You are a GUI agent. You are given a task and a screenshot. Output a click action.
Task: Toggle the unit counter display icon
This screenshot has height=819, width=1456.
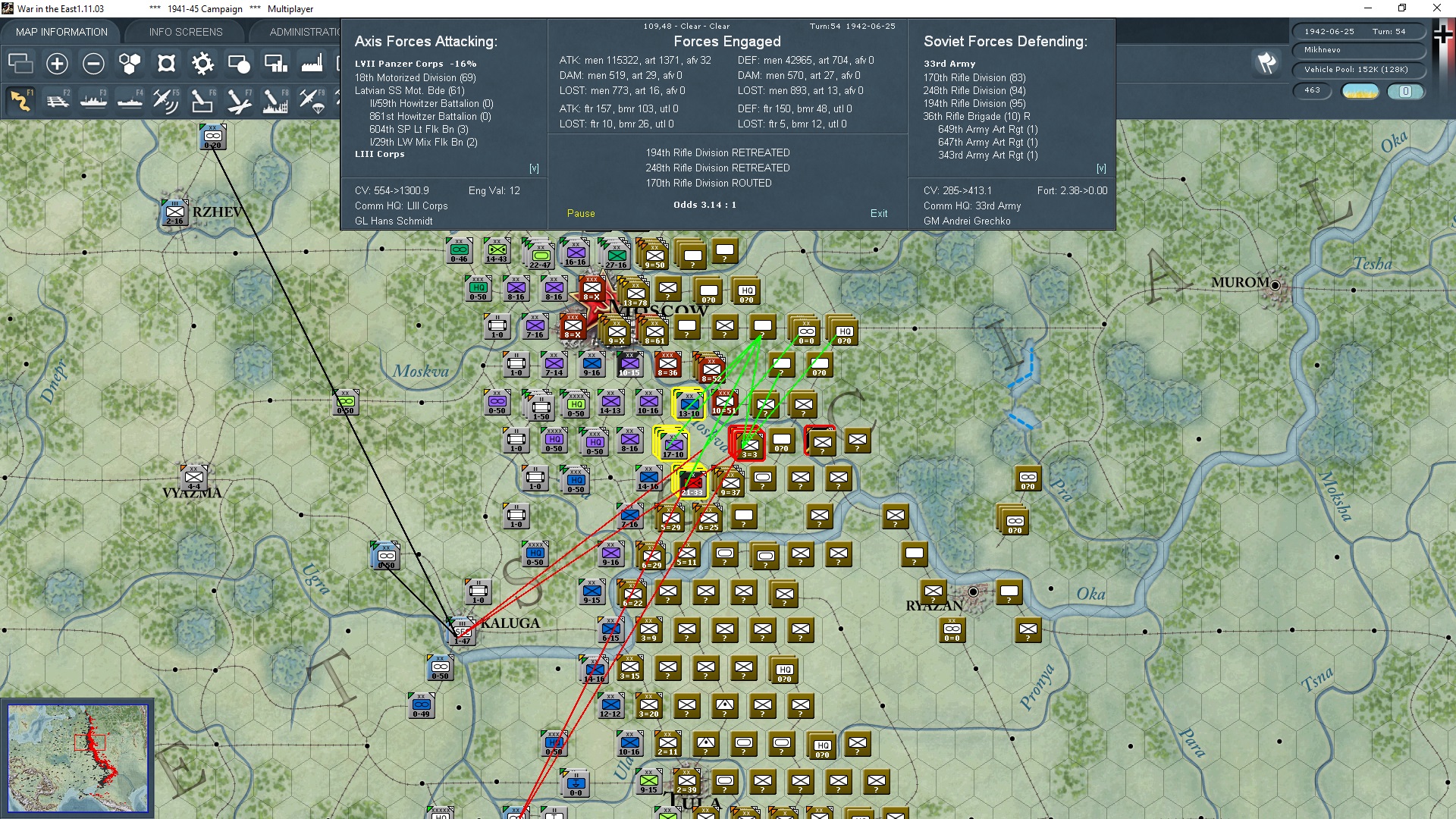(239, 64)
